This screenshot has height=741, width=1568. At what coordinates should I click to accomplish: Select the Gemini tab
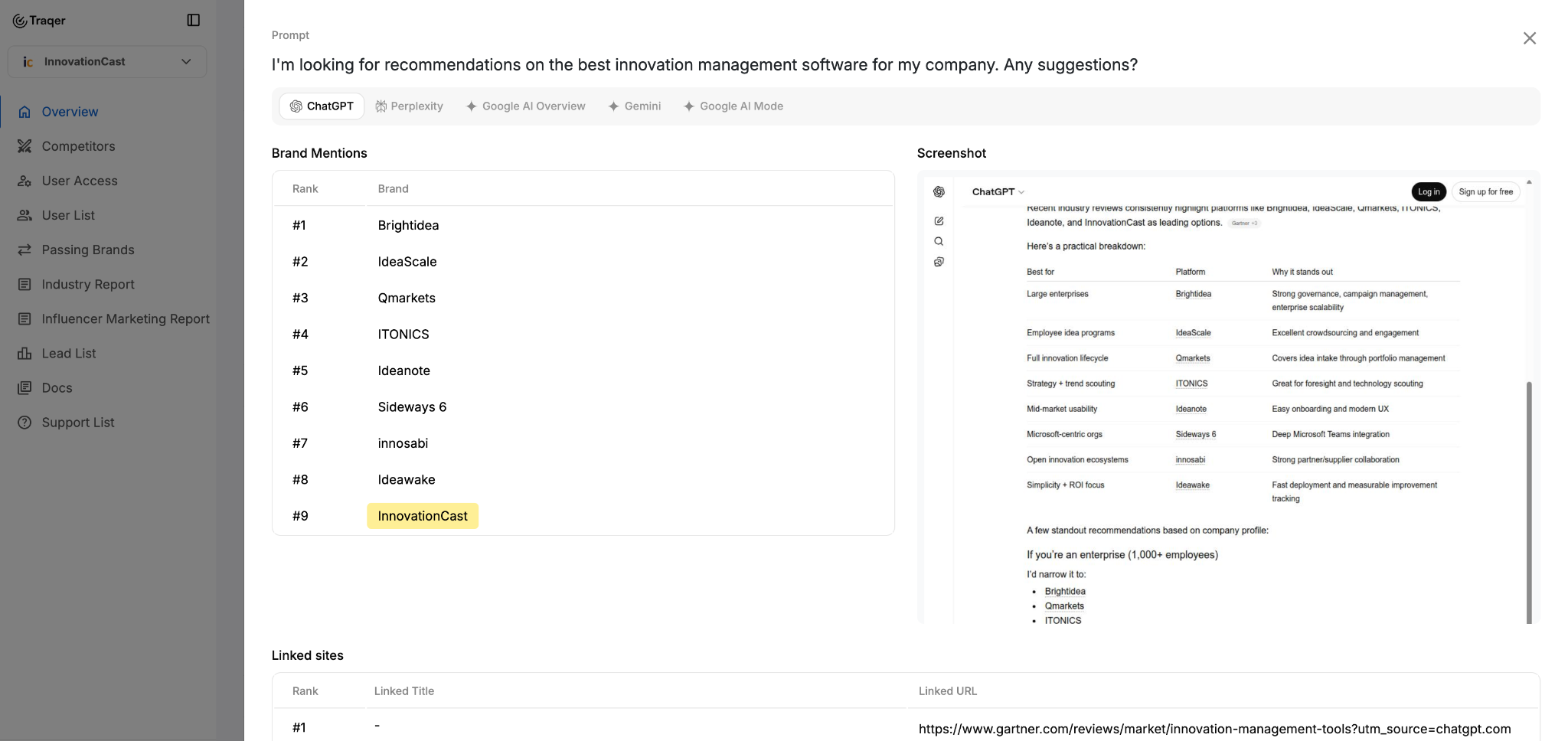(x=635, y=106)
